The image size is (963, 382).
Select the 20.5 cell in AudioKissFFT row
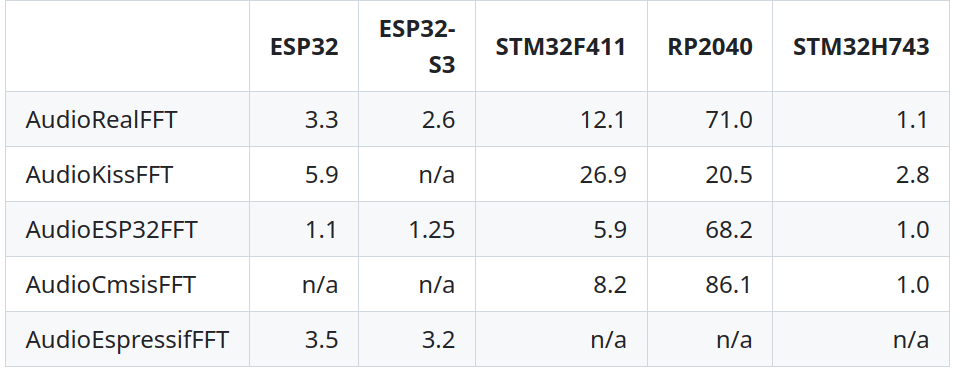point(729,174)
